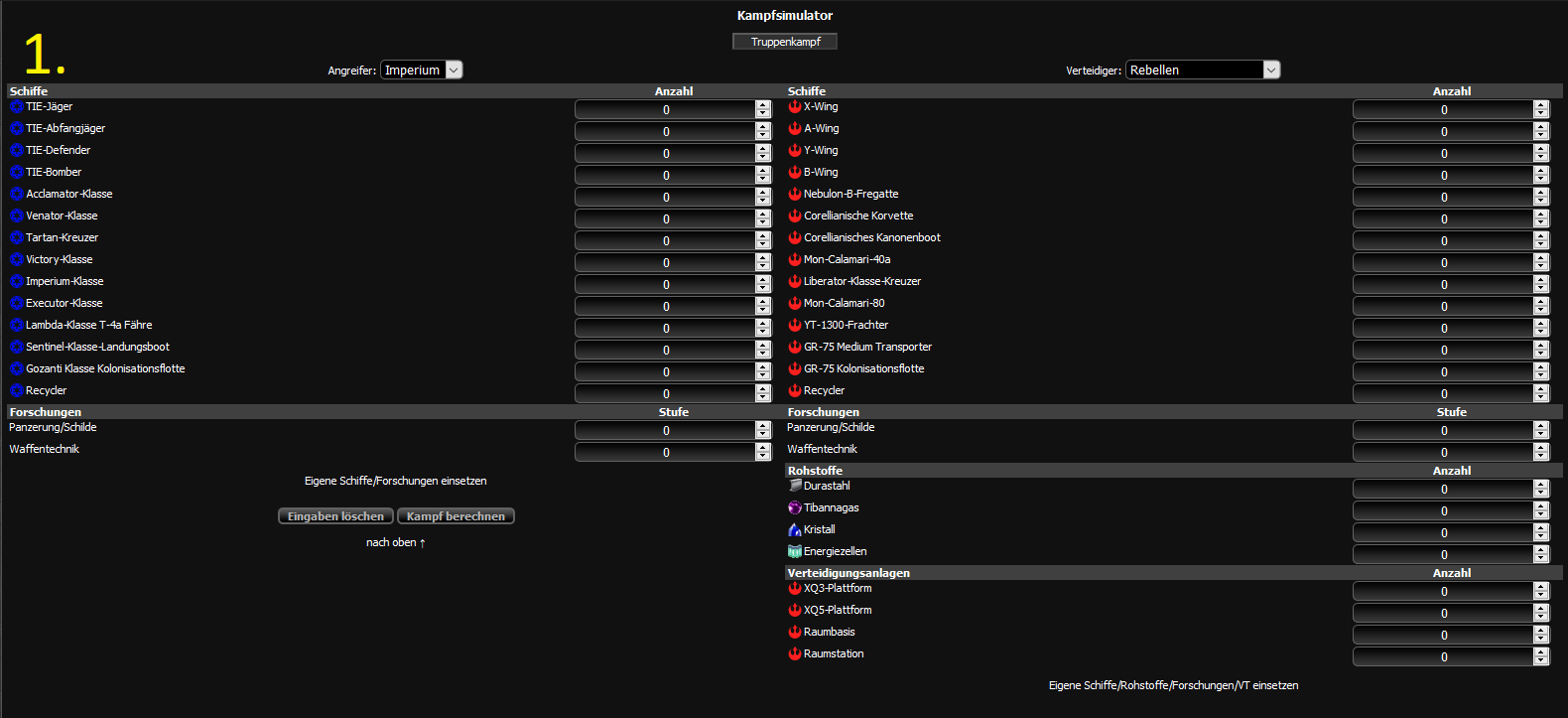Click the XQ5-Plattform quantity input field
The image size is (1568, 718).
pos(1443,614)
